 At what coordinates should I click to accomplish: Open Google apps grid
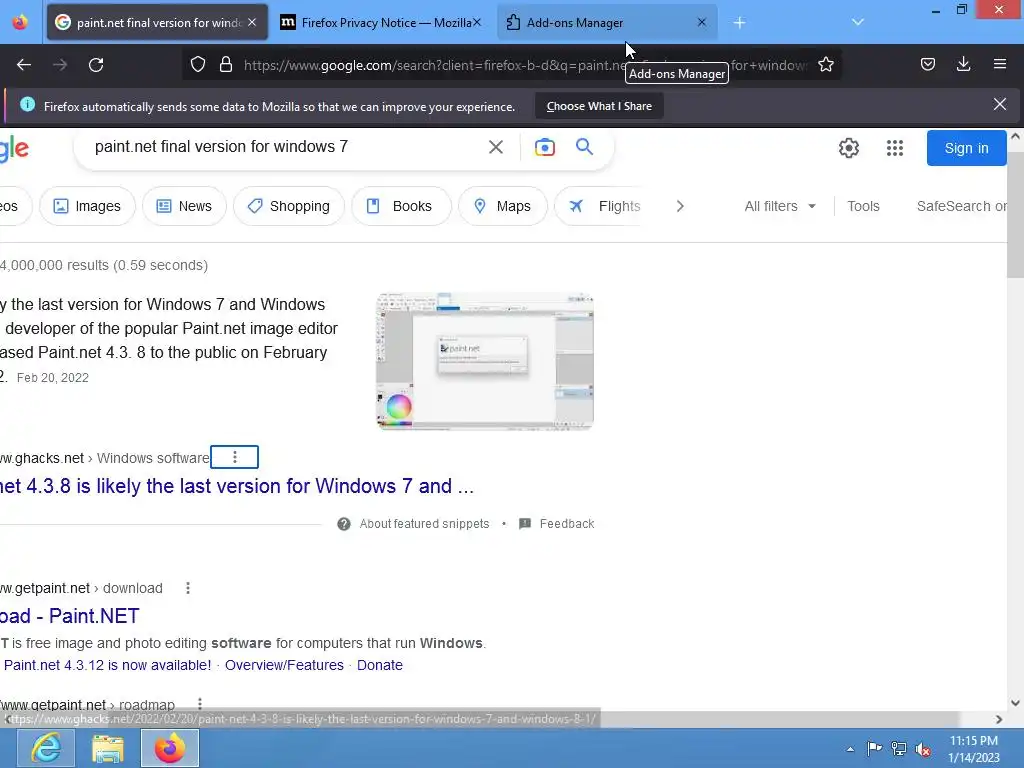point(895,148)
